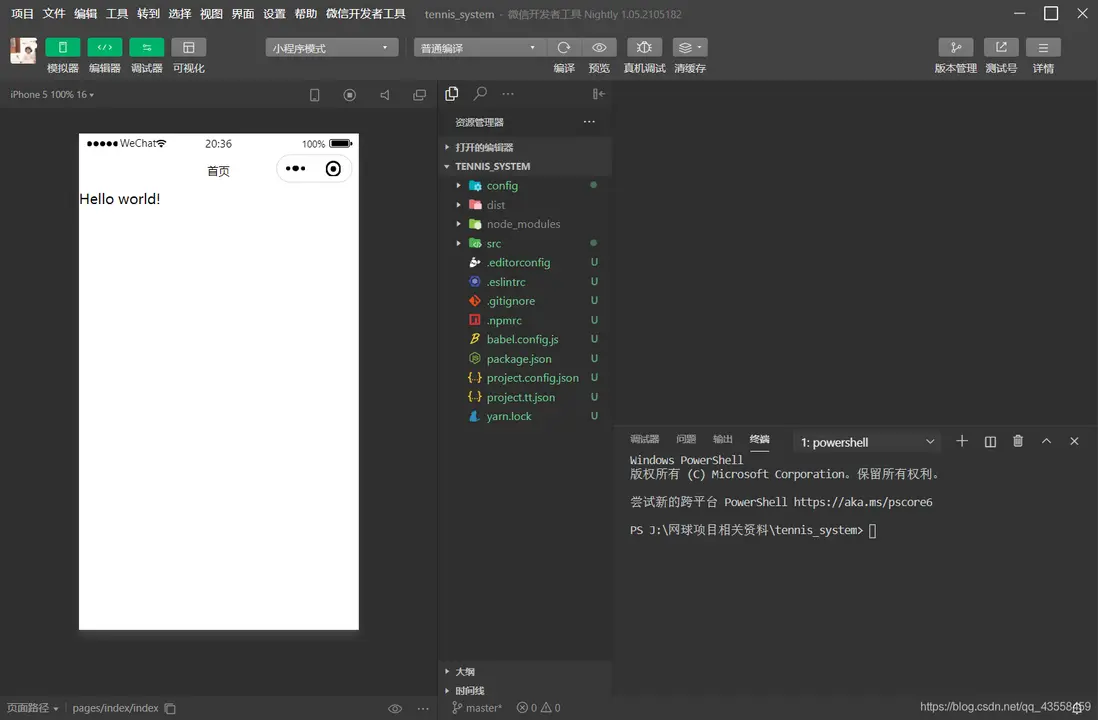
Task: Open search in the explorer sidebar
Action: pos(480,93)
